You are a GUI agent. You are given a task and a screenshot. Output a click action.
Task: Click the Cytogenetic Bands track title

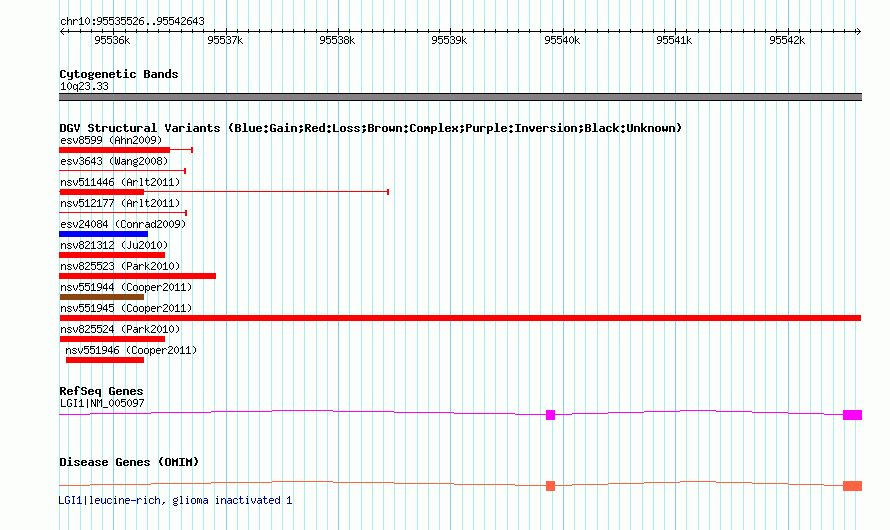point(119,74)
